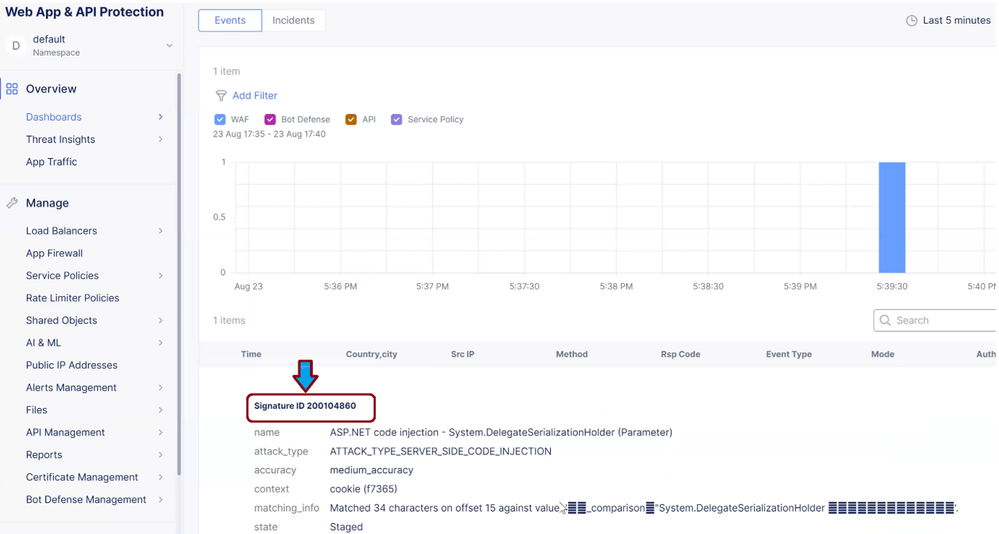
Task: Click the Overview grid icon
Action: point(12,89)
